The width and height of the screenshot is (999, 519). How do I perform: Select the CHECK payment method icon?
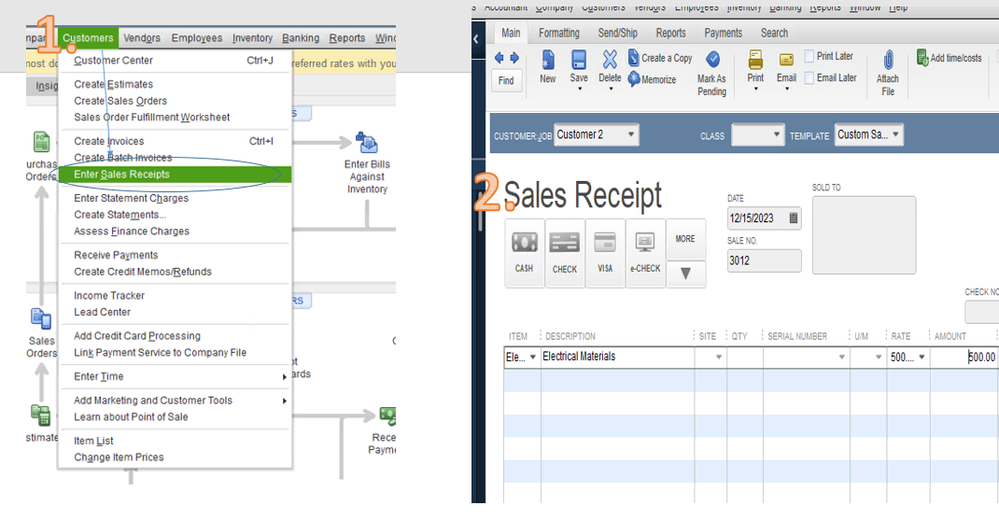[x=564, y=243]
